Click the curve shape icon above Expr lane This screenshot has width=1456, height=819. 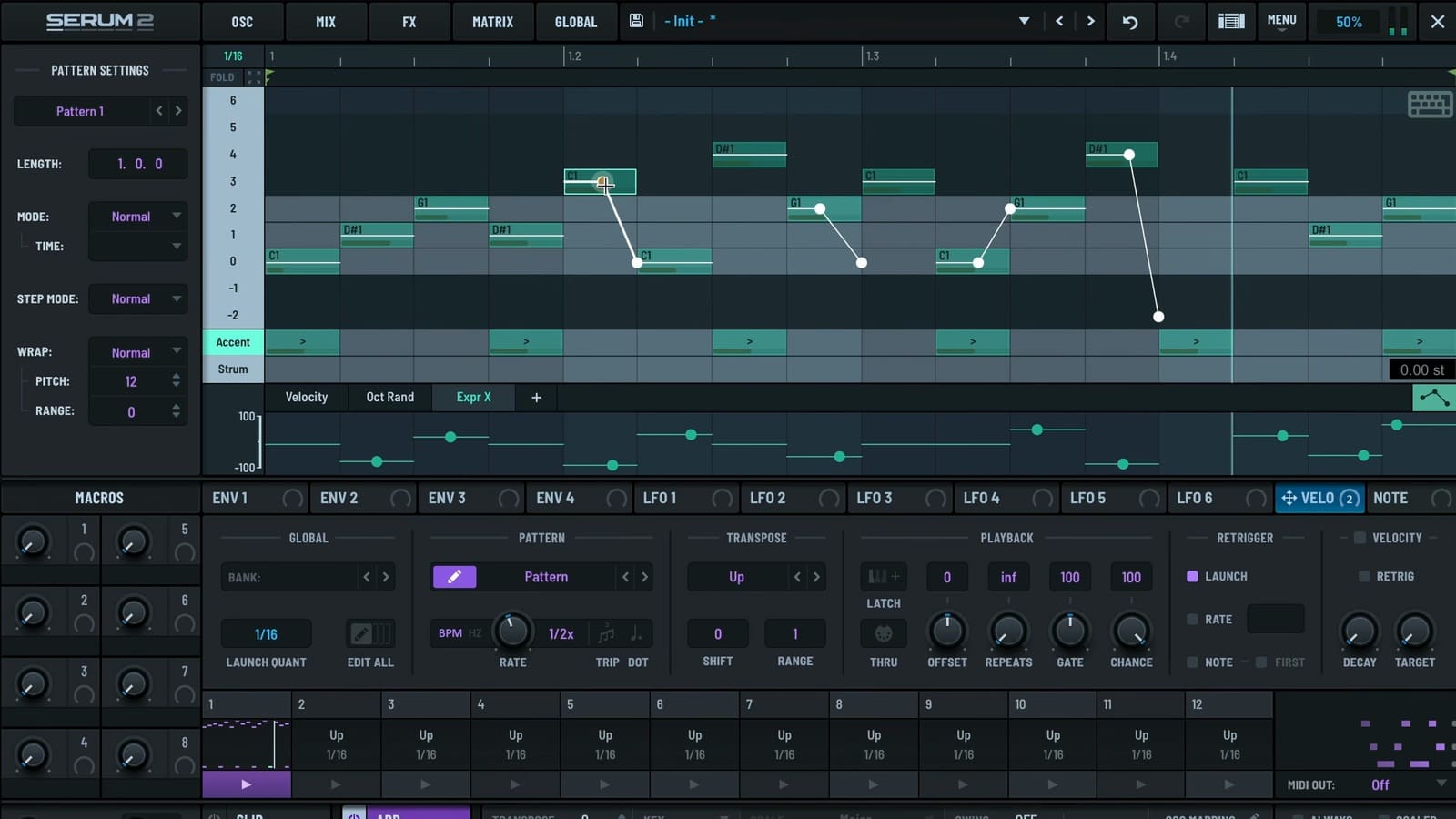(x=1433, y=397)
